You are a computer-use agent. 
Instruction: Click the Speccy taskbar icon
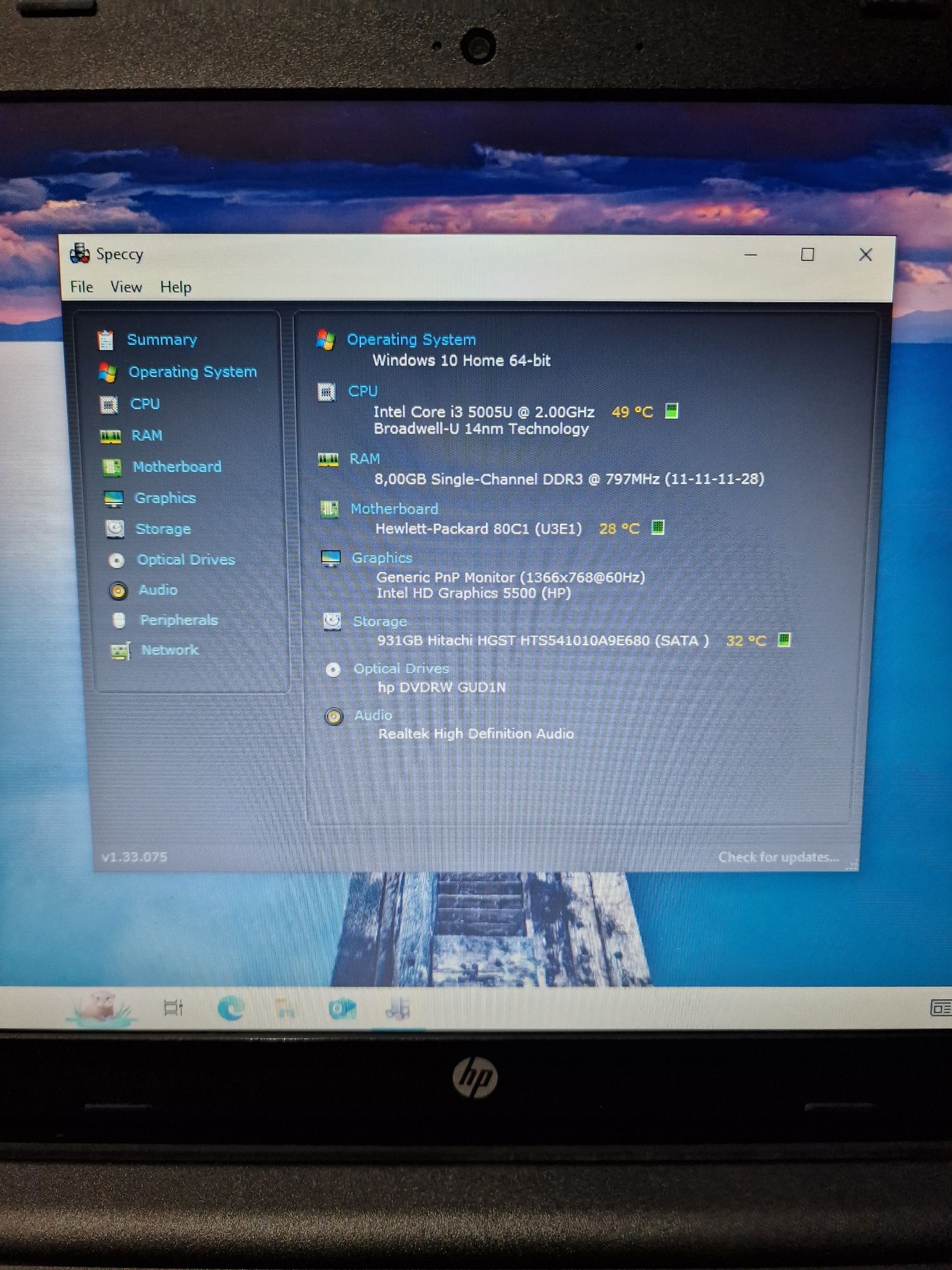[398, 1008]
